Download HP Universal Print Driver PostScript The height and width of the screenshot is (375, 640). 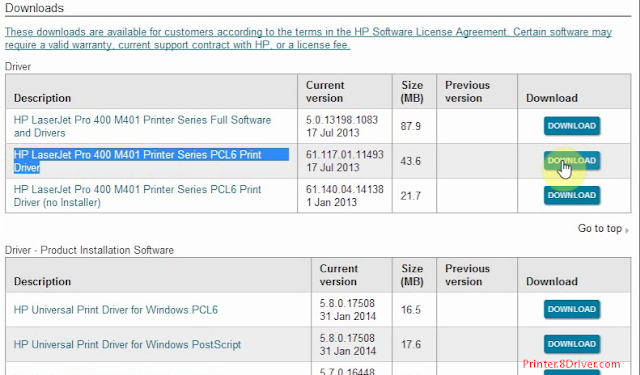[x=572, y=344]
